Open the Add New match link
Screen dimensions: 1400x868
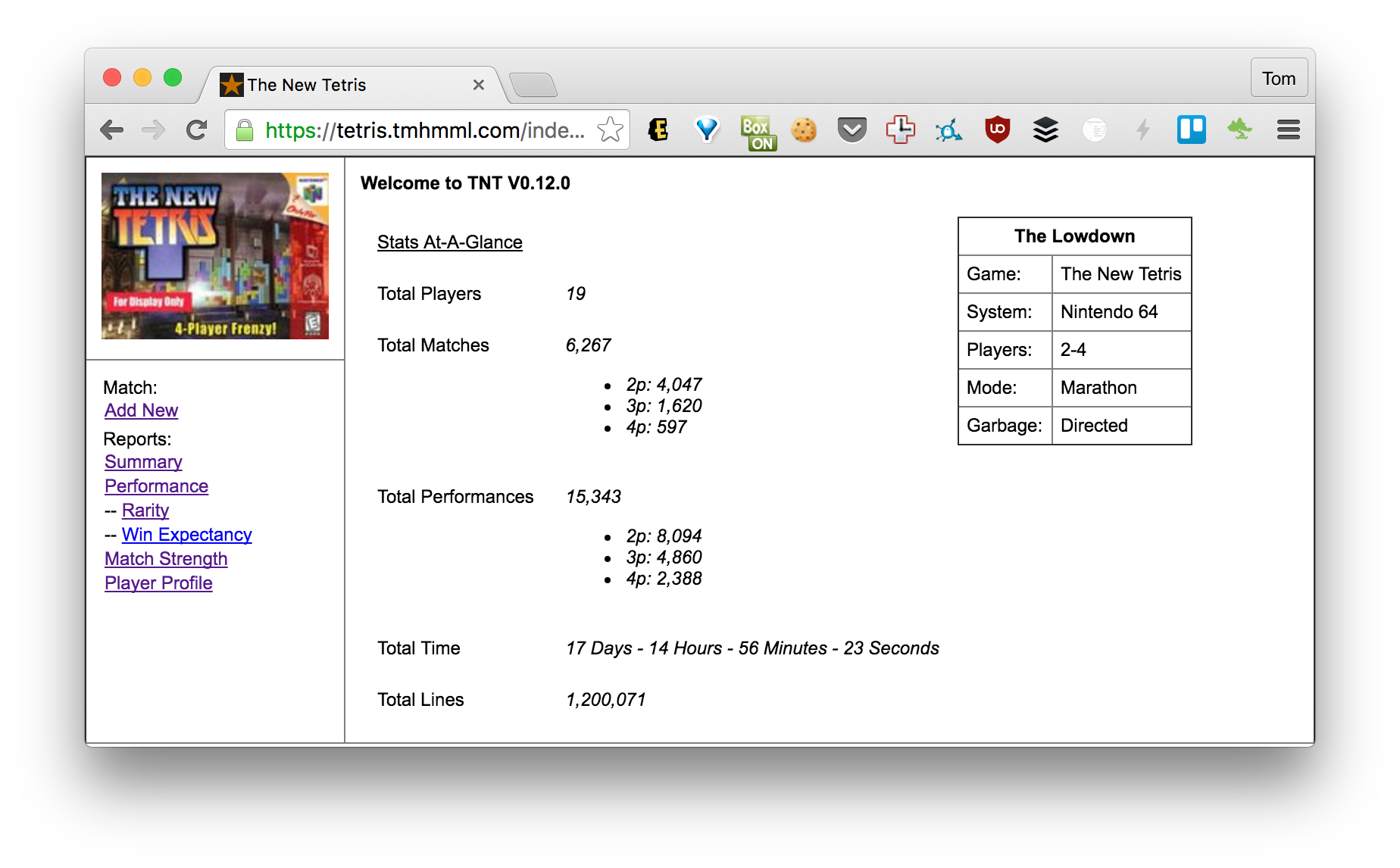pyautogui.click(x=141, y=411)
